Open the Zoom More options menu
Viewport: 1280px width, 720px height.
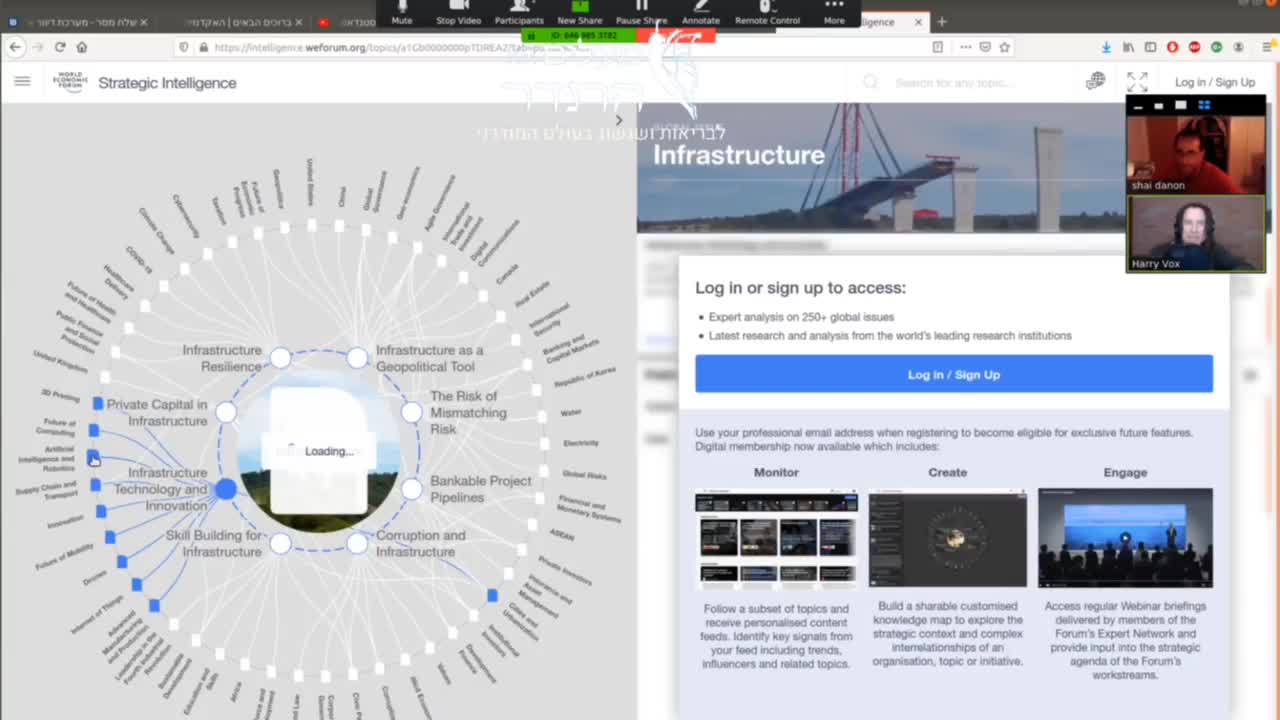(834, 12)
